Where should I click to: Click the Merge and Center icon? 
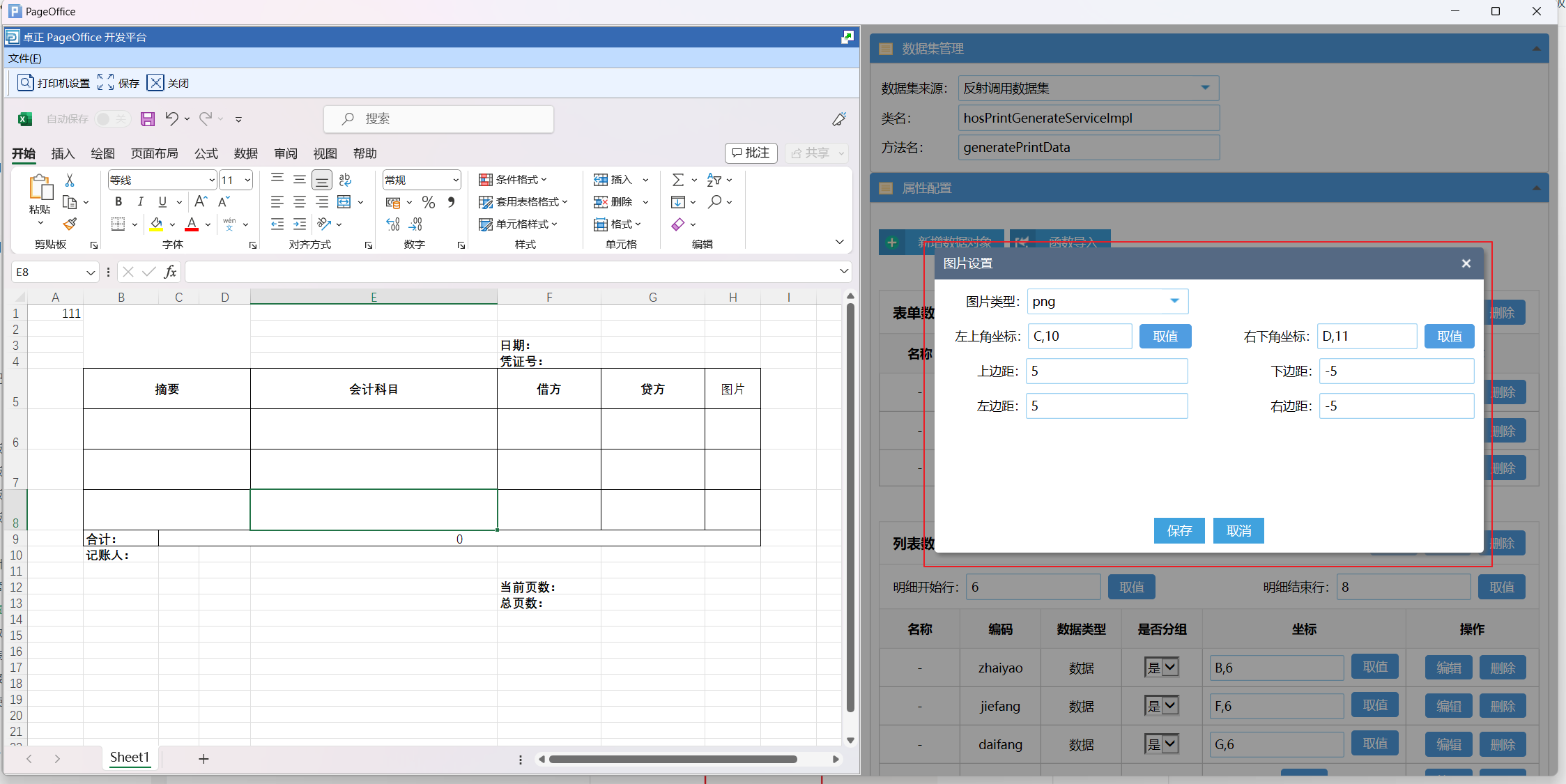[x=344, y=202]
